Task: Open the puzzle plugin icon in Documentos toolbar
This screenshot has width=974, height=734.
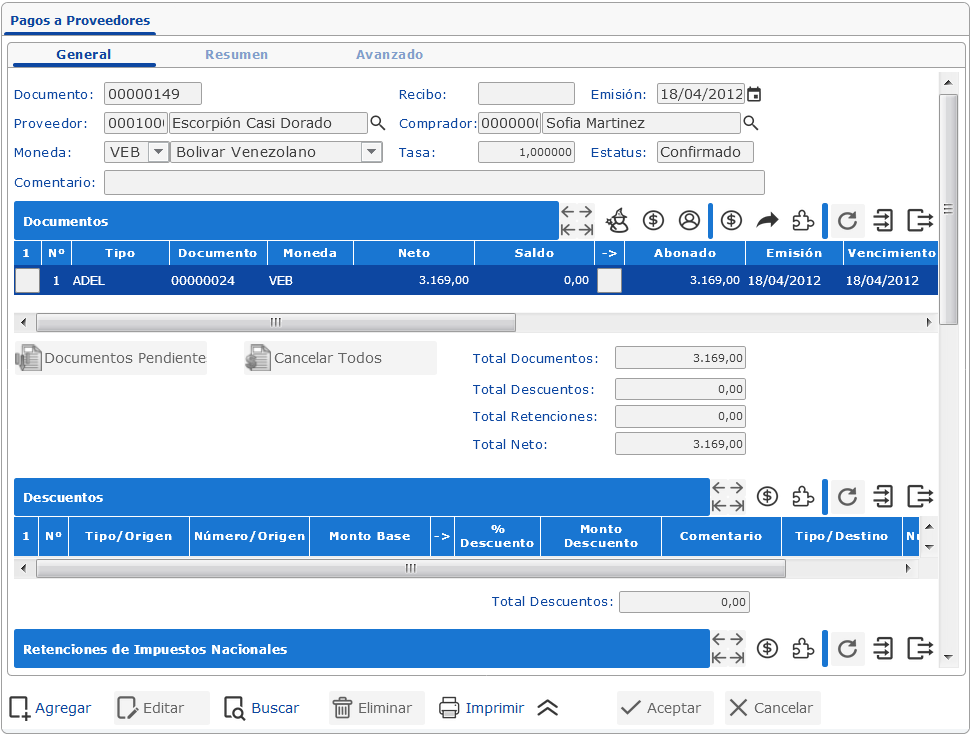Action: 803,220
